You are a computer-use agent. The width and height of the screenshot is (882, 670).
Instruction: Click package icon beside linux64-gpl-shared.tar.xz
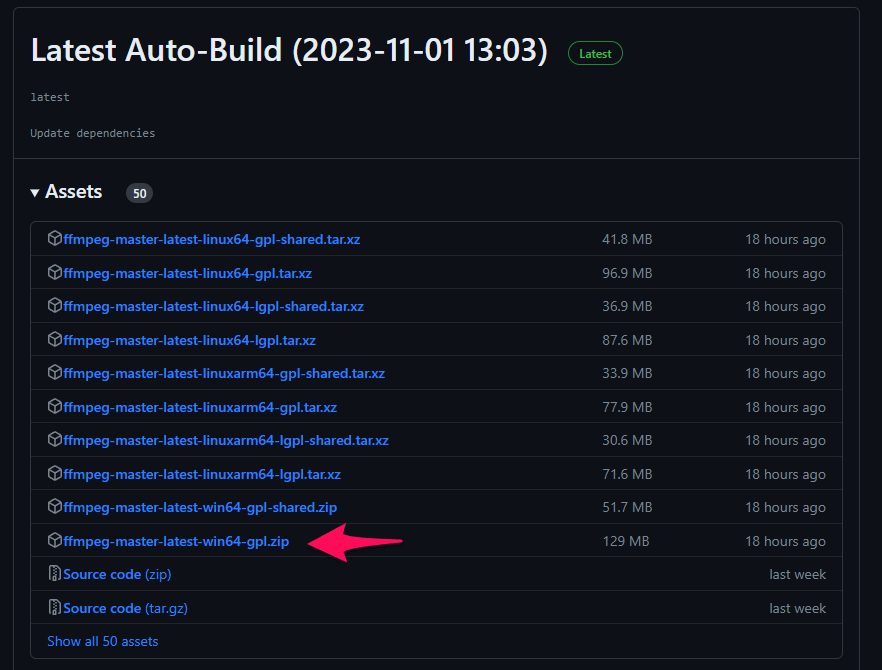point(55,239)
